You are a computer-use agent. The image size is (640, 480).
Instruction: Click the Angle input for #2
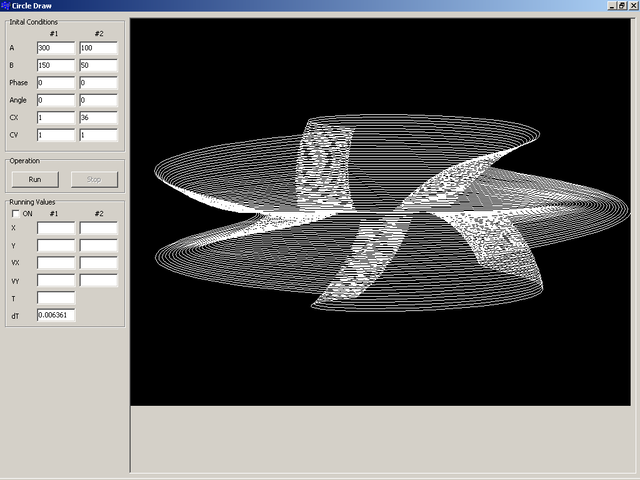point(98,100)
